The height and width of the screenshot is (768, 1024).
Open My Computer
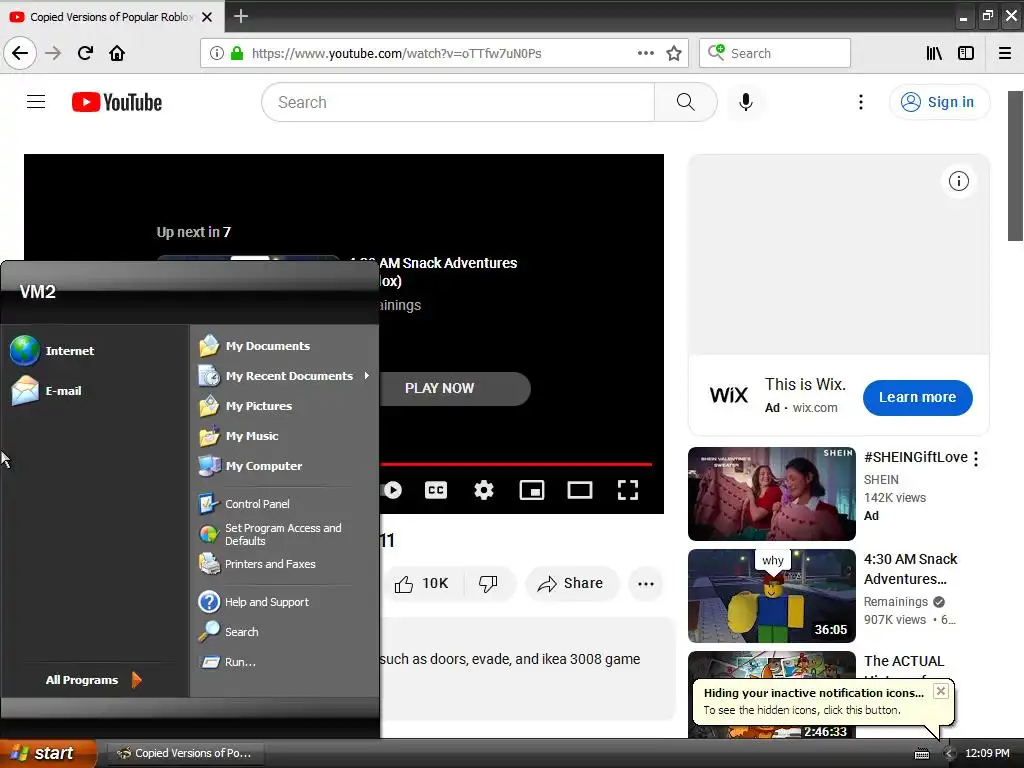click(x=251, y=466)
